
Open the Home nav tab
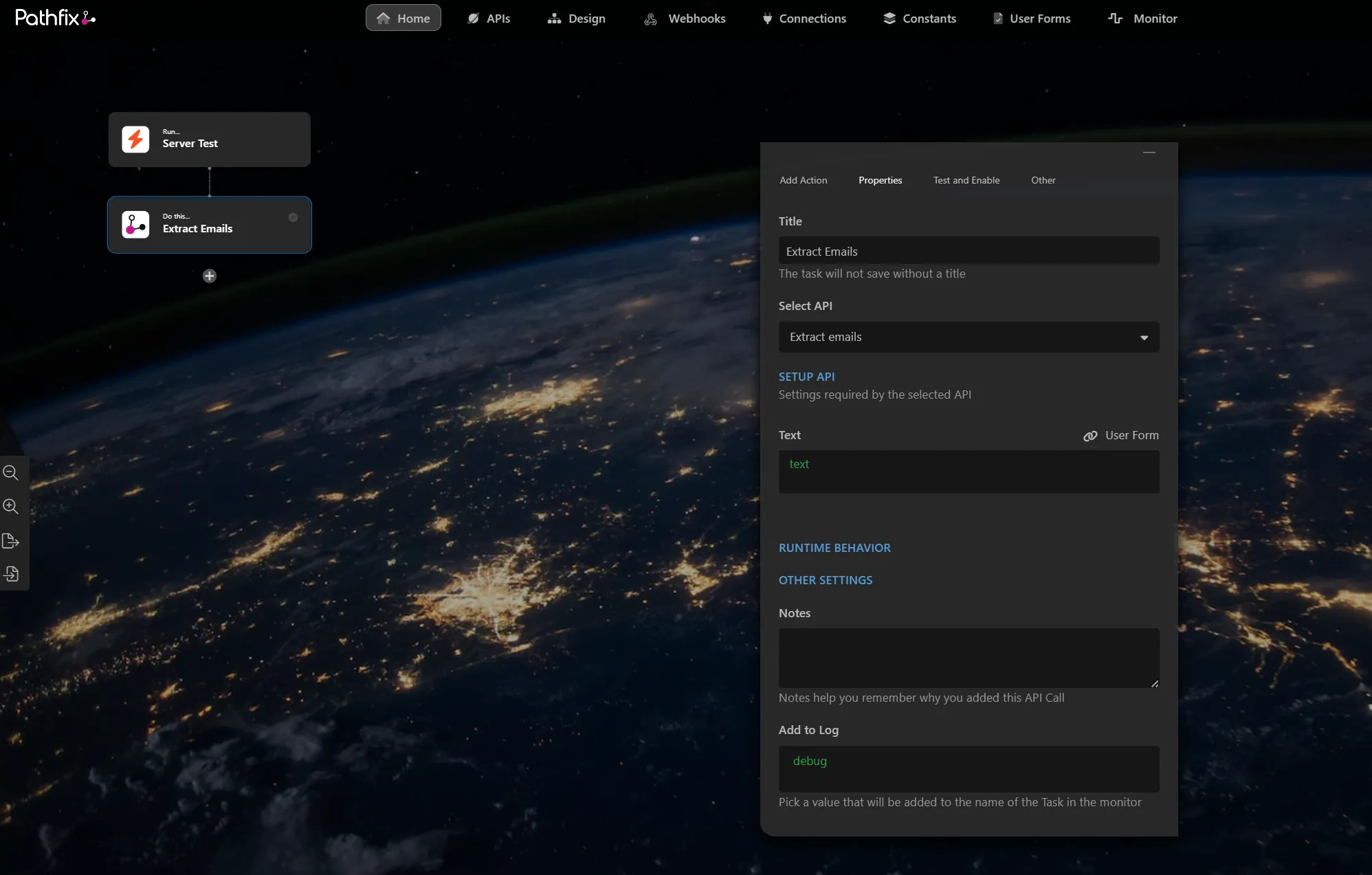tap(403, 19)
